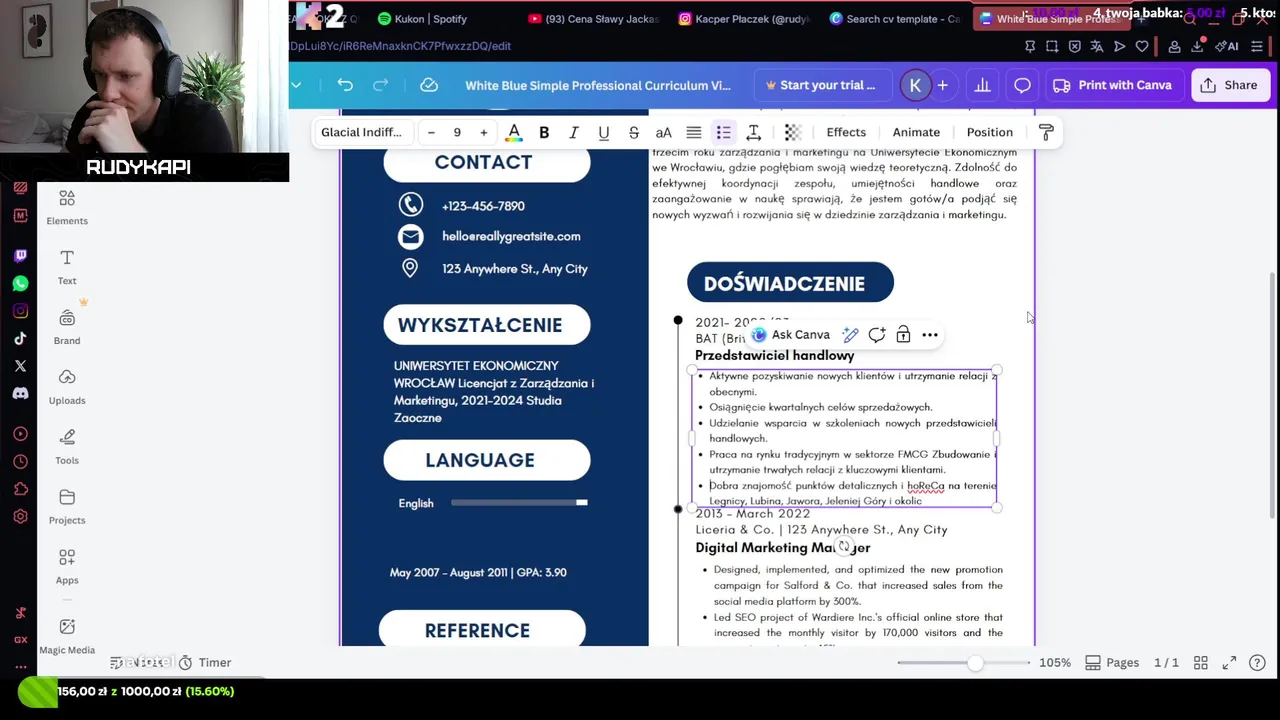The height and width of the screenshot is (720, 1280).
Task: Open the Uploads side panel
Action: pyautogui.click(x=67, y=387)
